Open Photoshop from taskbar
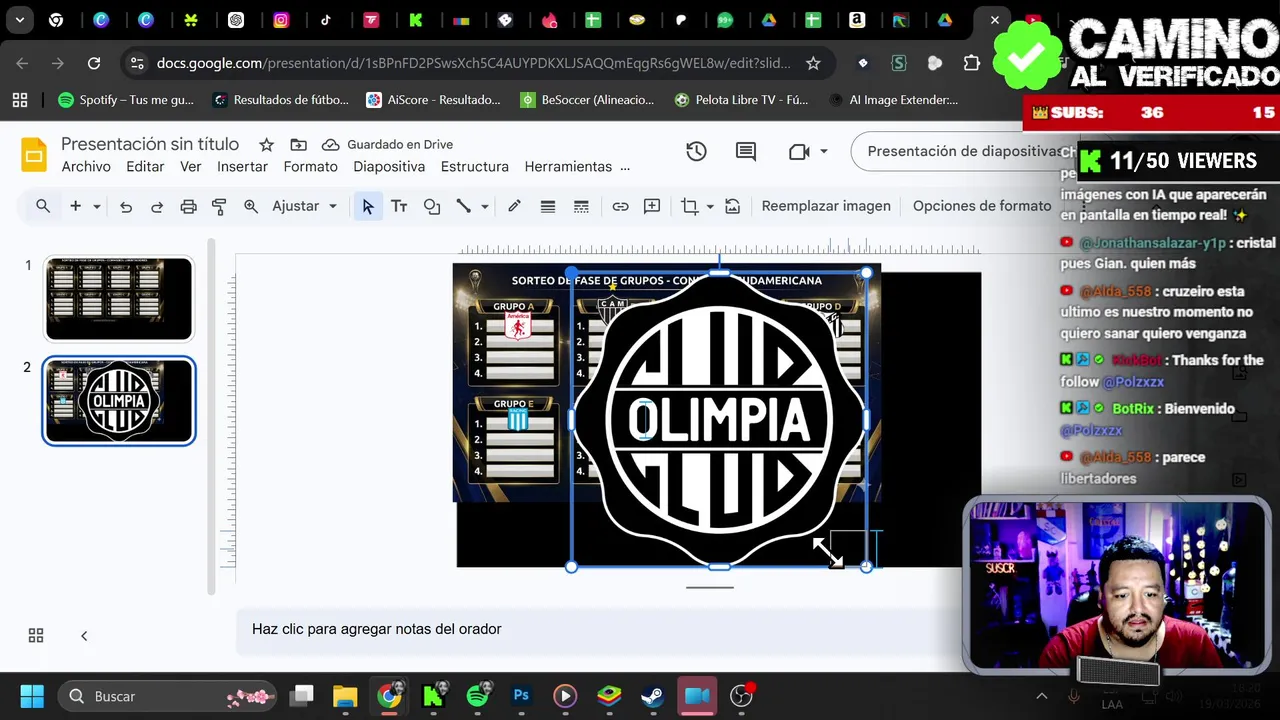 [x=521, y=696]
